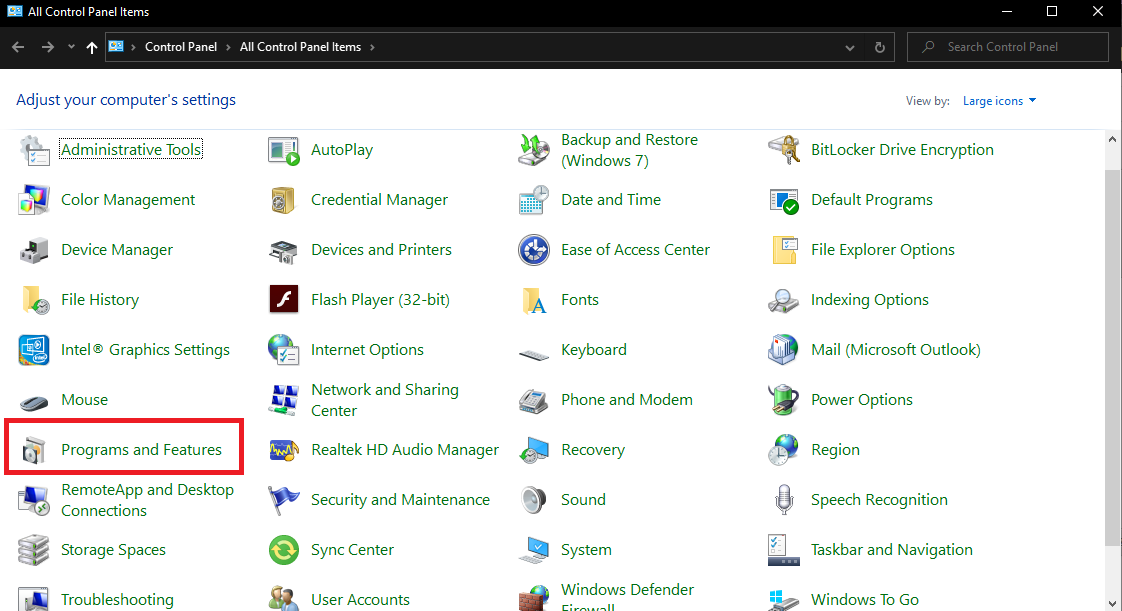Expand the recent locations arrow
1122x611 pixels.
71,47
